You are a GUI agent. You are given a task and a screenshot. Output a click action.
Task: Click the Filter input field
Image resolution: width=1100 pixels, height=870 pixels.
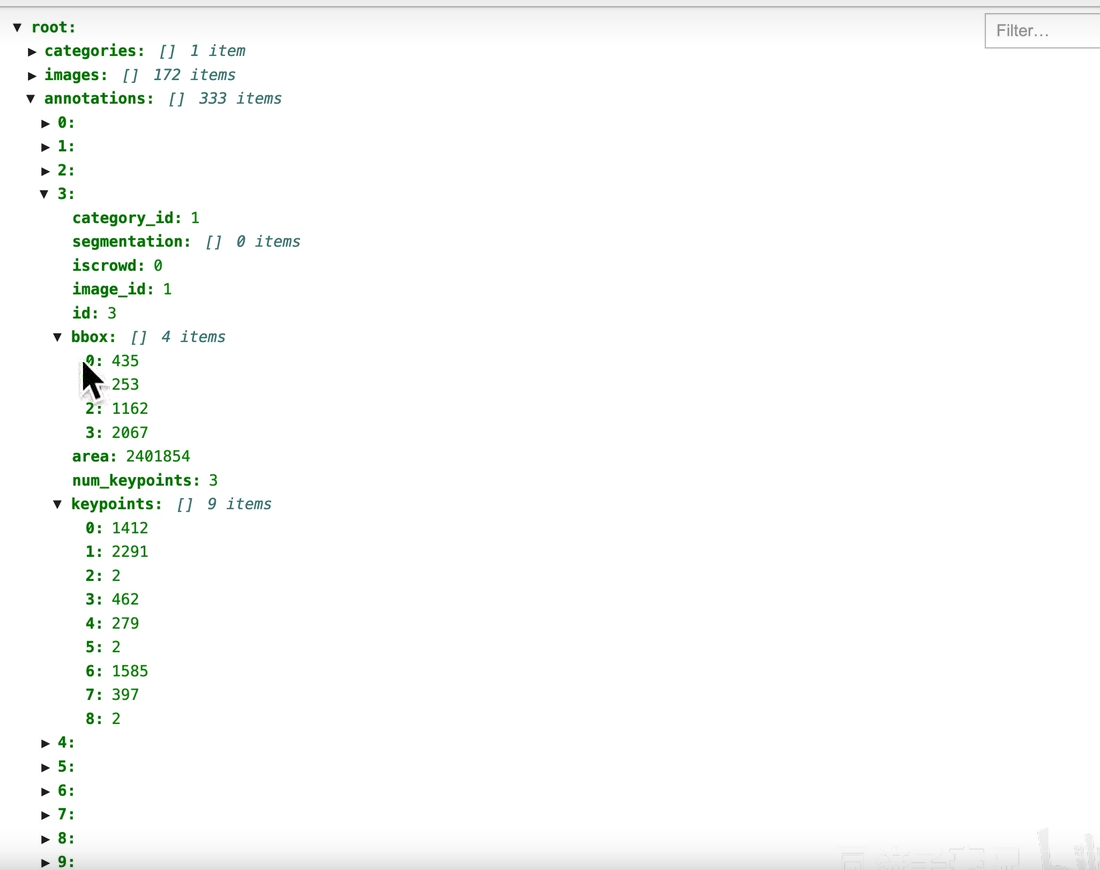[1042, 31]
